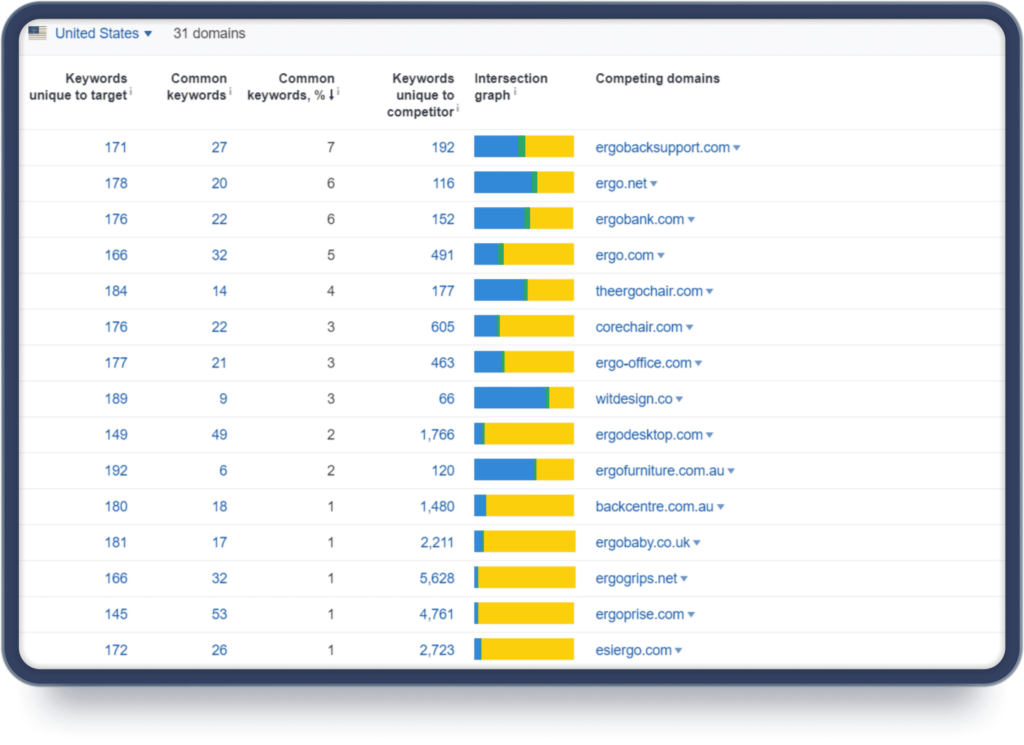Click 605 competitor keywords for corechair.com

tap(442, 327)
